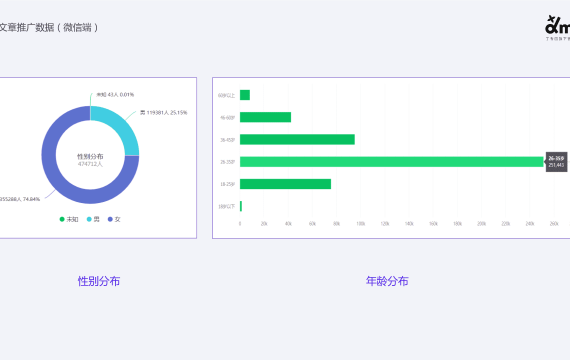Viewport: 570px width, 360px height.
Task: Select the 26-35岁 age bar
Action: pyautogui.click(x=392, y=162)
